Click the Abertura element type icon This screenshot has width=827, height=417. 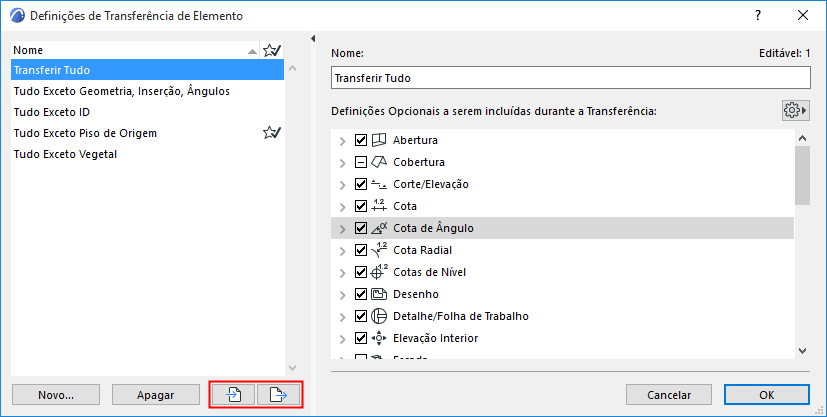click(x=379, y=140)
